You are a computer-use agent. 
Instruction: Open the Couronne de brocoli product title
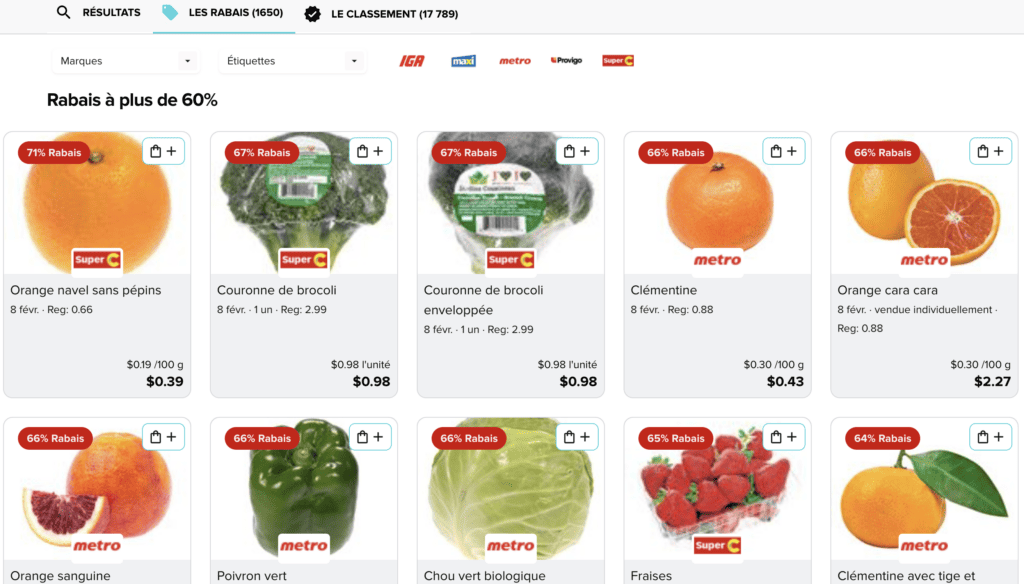(277, 290)
